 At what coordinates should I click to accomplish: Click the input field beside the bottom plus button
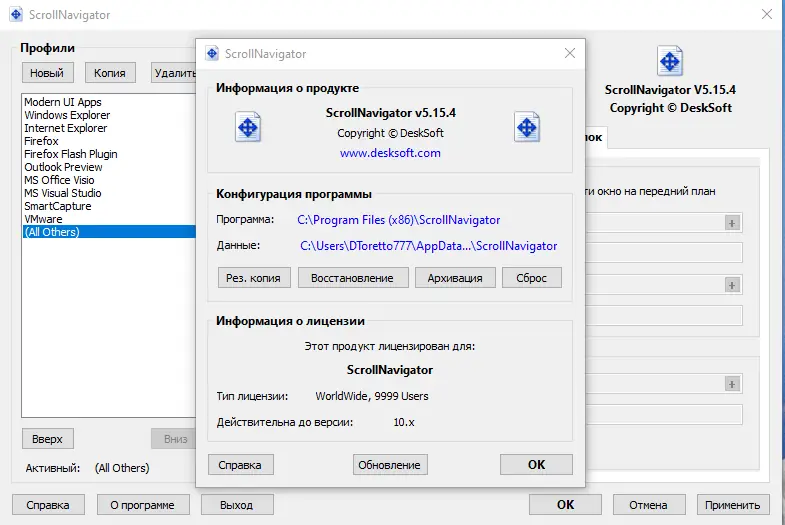(x=663, y=384)
